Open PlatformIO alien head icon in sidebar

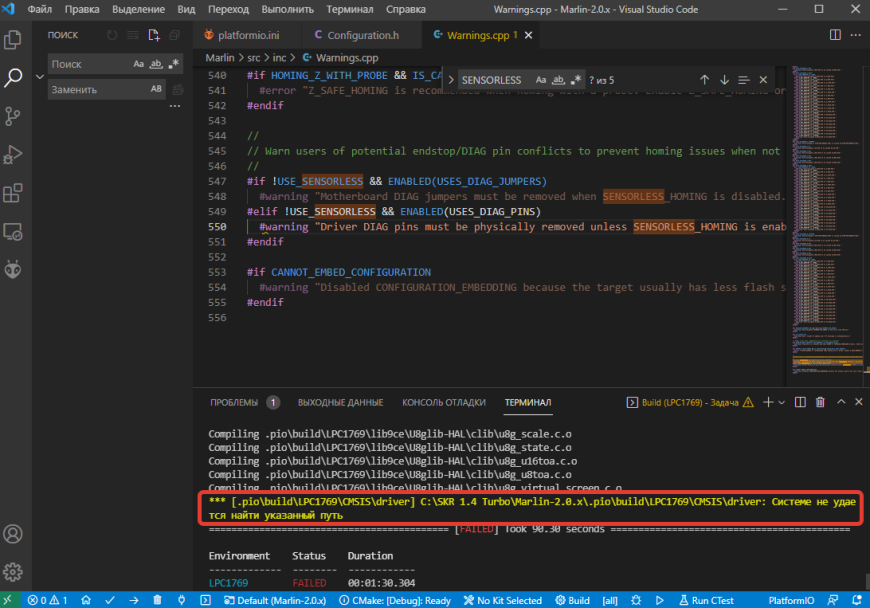(x=14, y=269)
